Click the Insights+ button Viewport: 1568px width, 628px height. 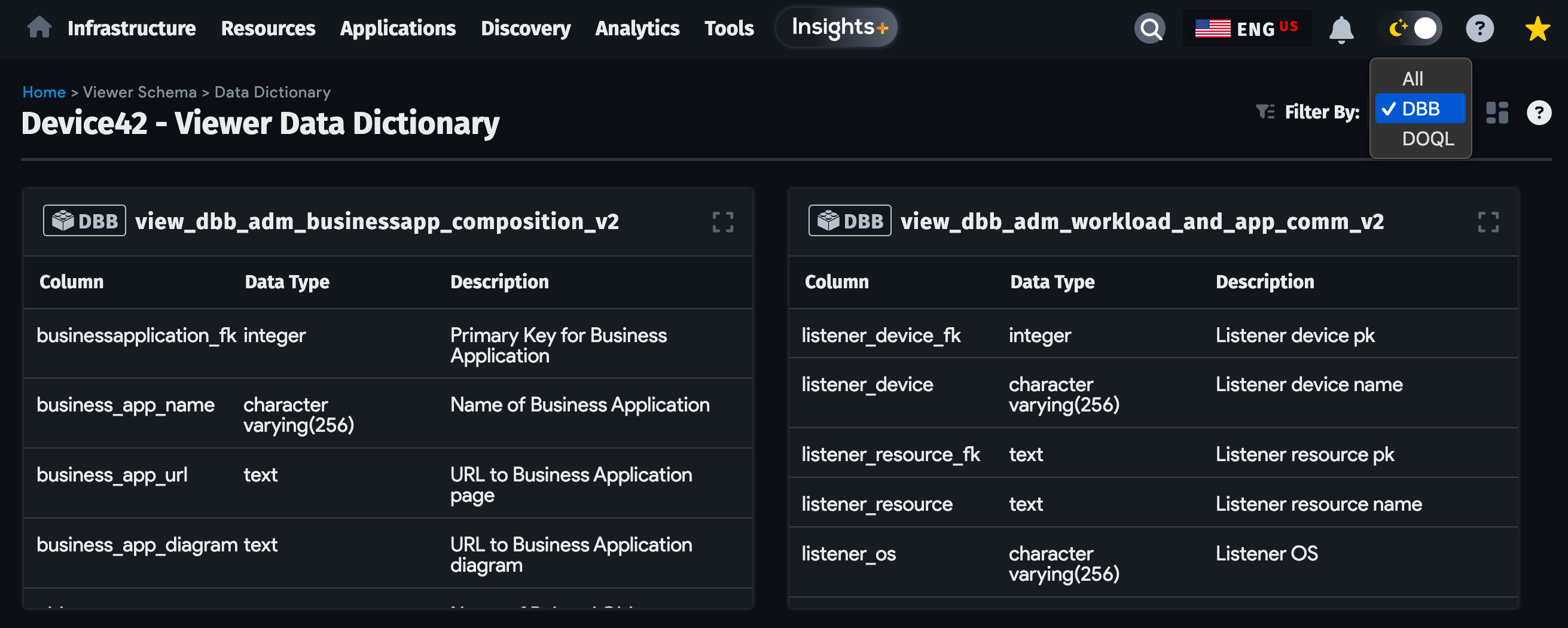[836, 28]
